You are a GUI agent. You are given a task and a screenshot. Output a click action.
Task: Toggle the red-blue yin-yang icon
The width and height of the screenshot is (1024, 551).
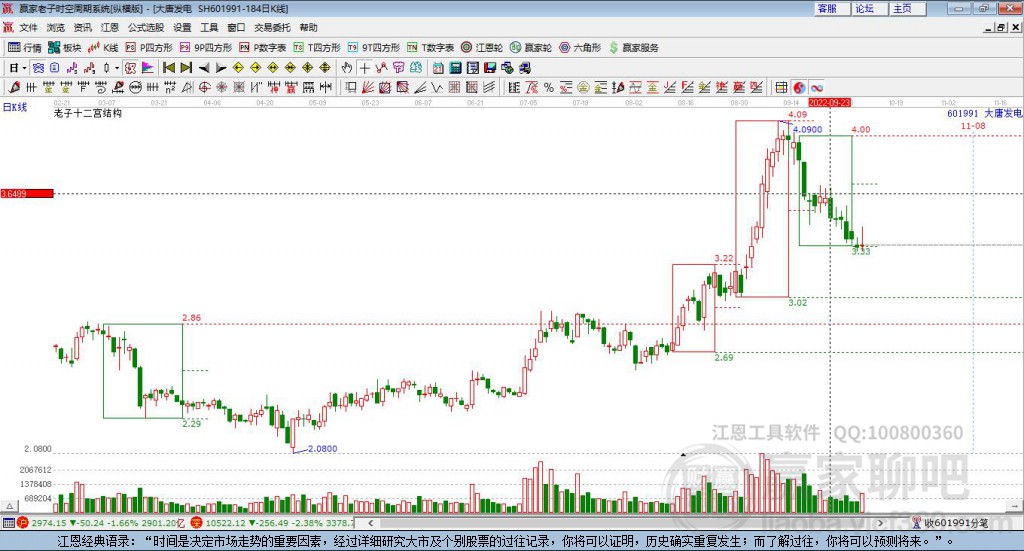pos(799,87)
